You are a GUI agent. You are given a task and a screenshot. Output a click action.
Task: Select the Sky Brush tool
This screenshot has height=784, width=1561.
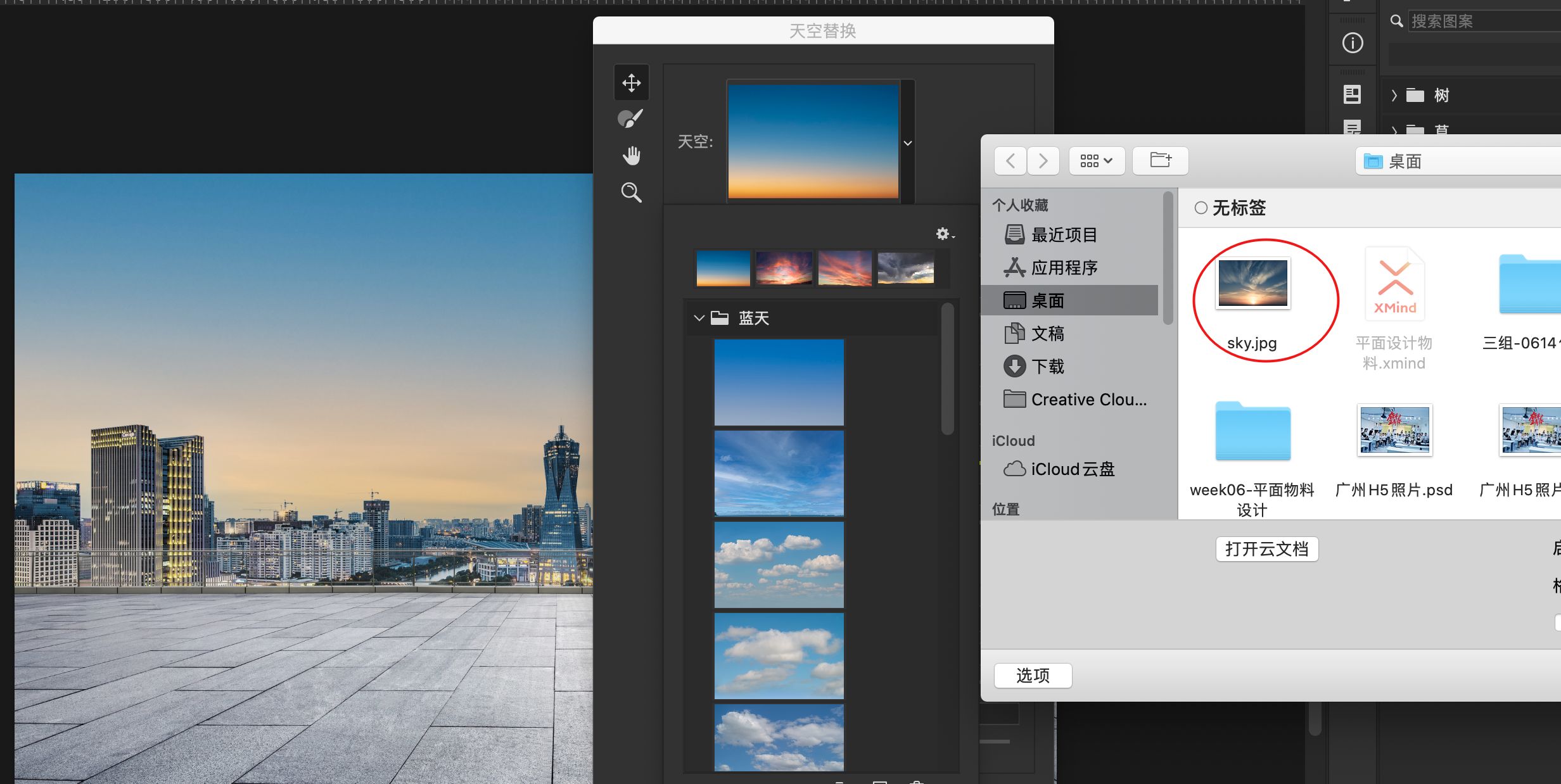coord(630,119)
